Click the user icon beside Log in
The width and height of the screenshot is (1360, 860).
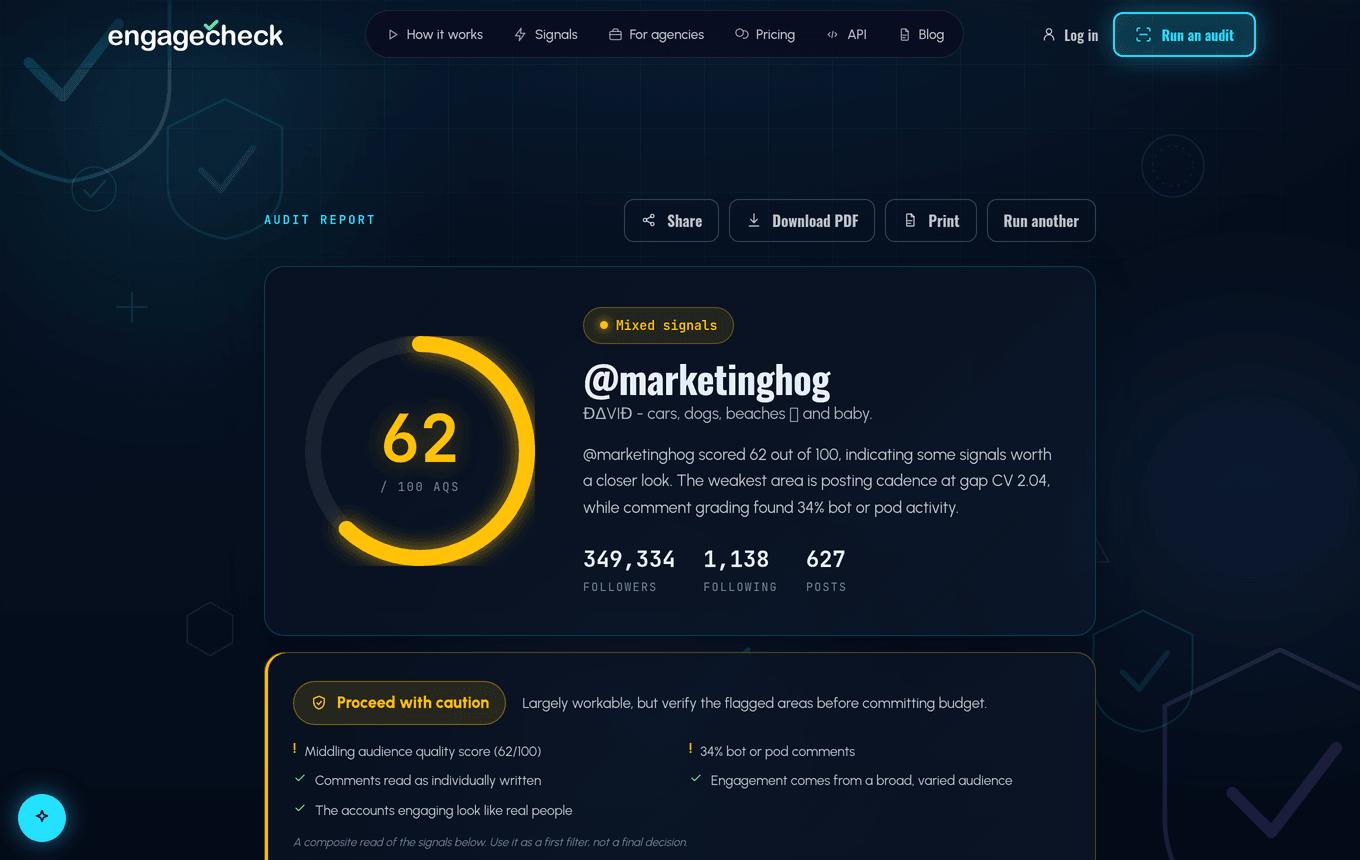[1048, 35]
